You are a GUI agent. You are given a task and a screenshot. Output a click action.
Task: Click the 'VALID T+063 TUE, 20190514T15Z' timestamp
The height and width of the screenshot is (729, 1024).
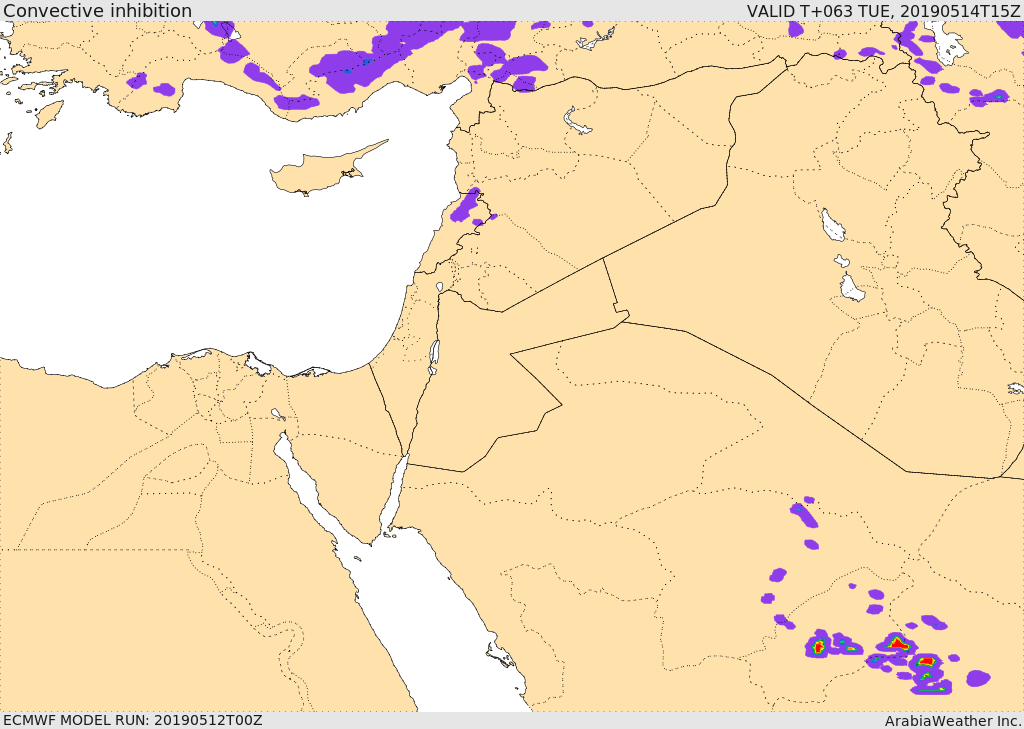click(884, 10)
